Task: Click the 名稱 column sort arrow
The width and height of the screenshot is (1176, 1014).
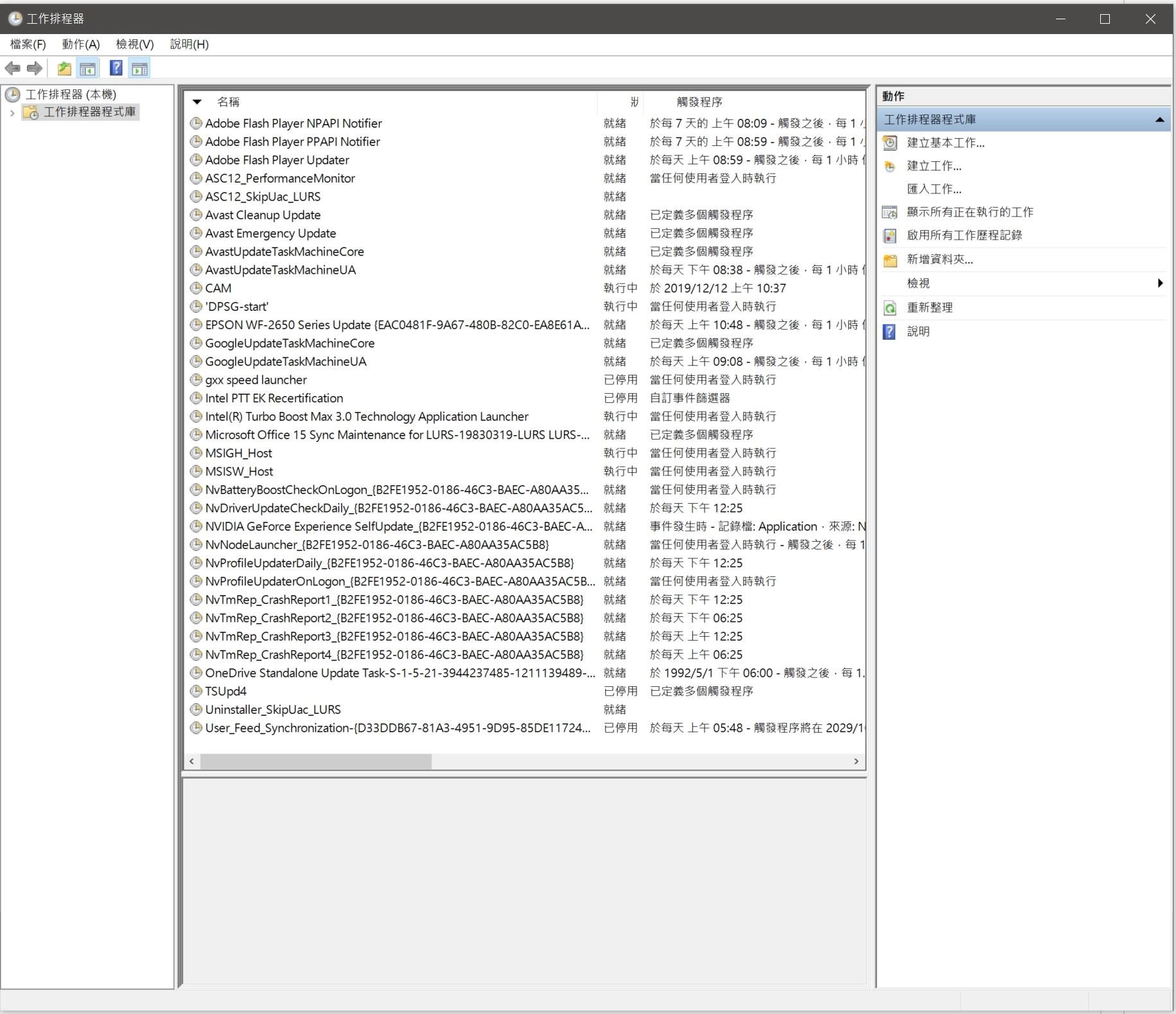Action: click(197, 102)
